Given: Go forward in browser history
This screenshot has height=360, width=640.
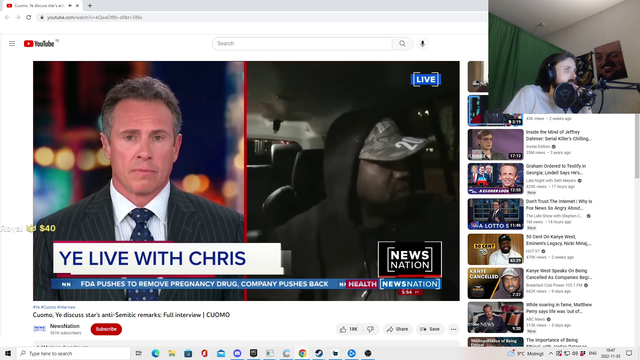Looking at the screenshot, I should click(18, 17).
